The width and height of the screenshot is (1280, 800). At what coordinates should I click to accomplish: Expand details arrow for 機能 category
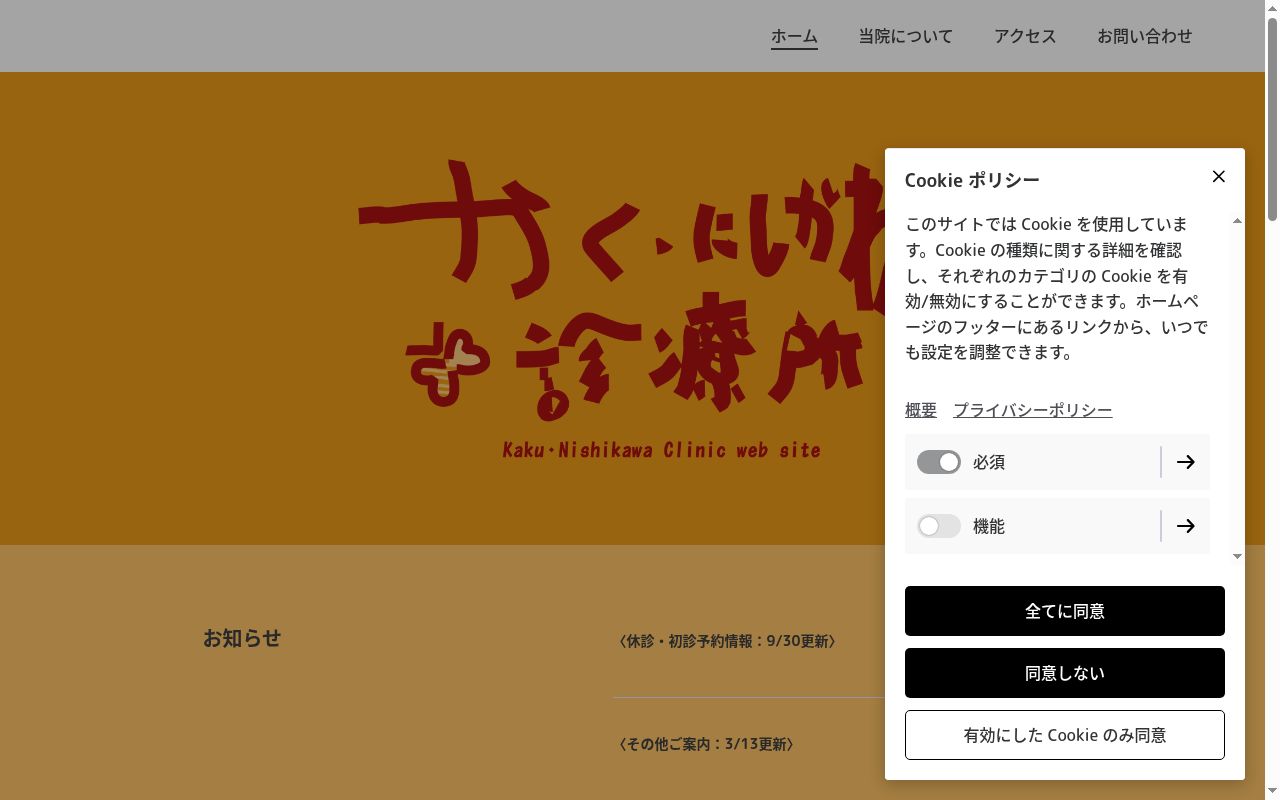(1185, 526)
